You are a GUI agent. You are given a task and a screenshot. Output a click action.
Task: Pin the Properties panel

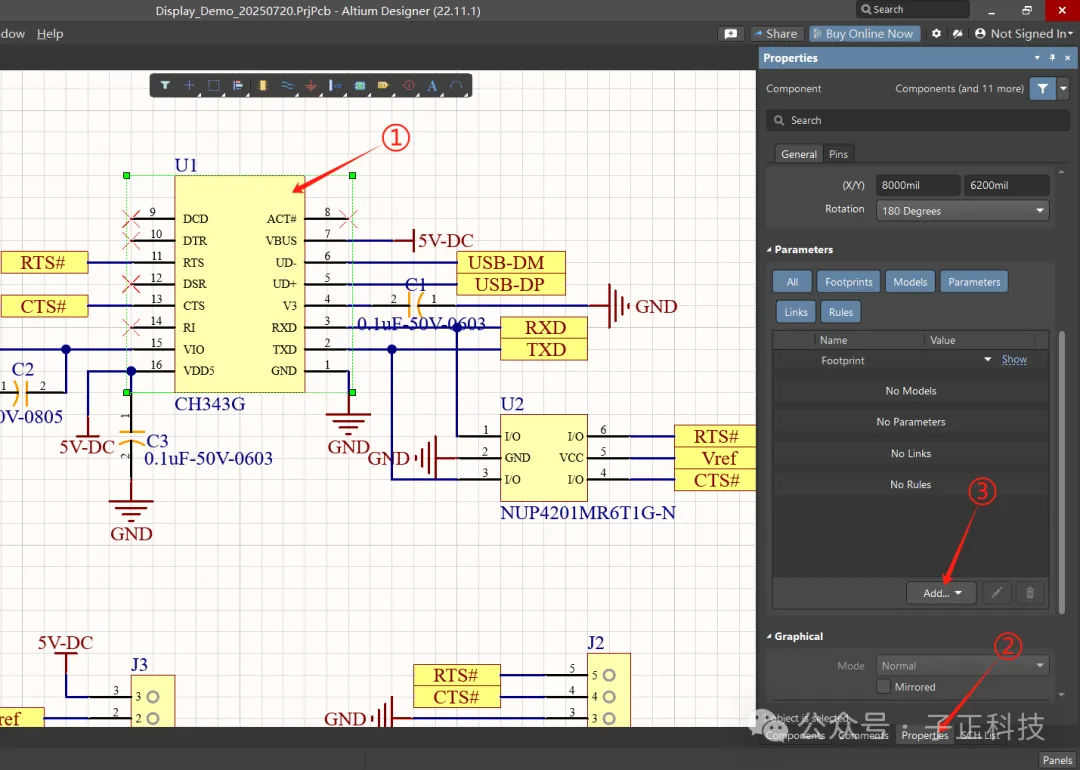pyautogui.click(x=1052, y=58)
